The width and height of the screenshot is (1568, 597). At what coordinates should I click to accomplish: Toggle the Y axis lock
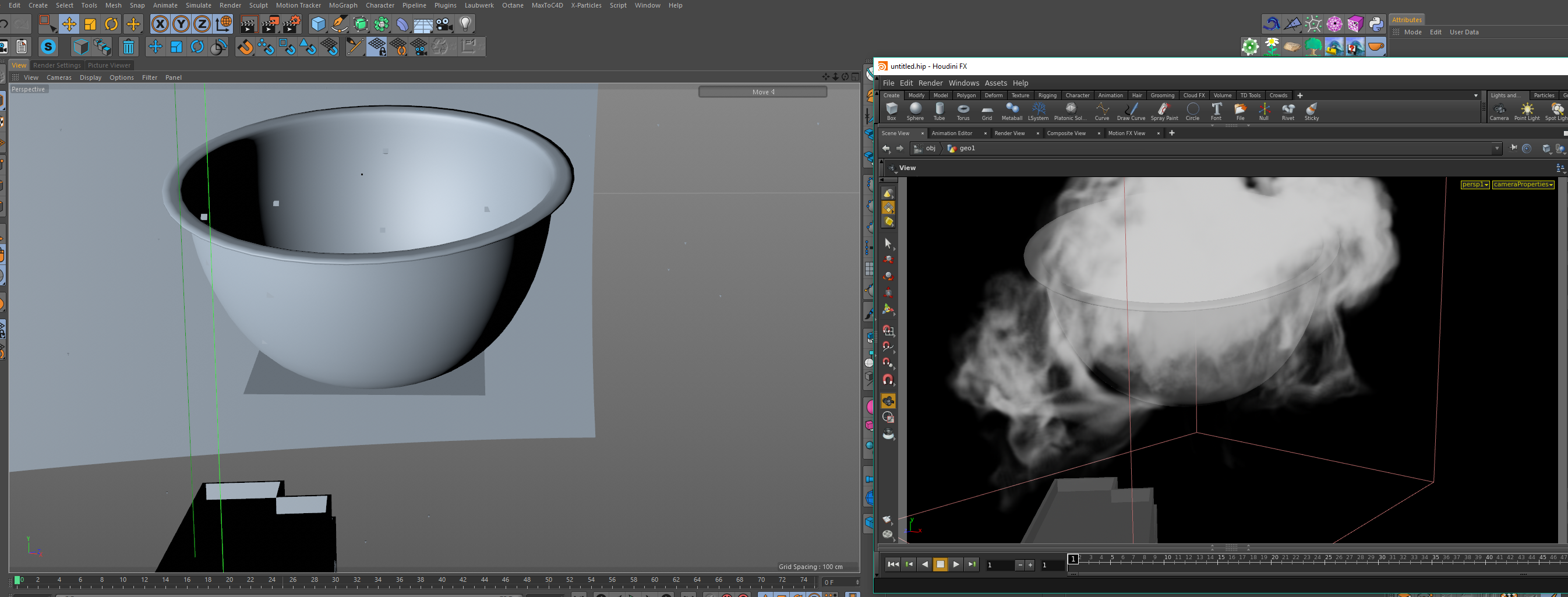point(181,24)
